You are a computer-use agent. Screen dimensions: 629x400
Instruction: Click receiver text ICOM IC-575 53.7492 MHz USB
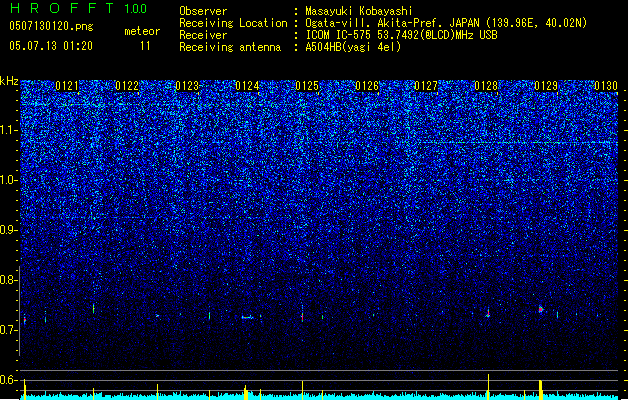click(401, 35)
